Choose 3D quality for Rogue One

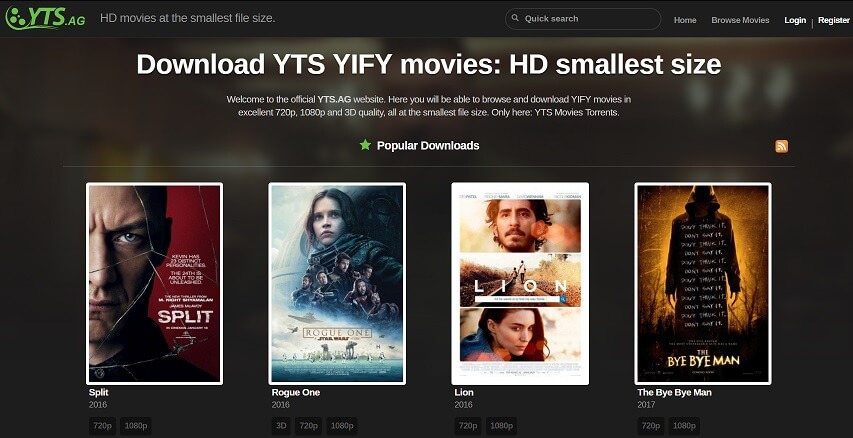281,425
